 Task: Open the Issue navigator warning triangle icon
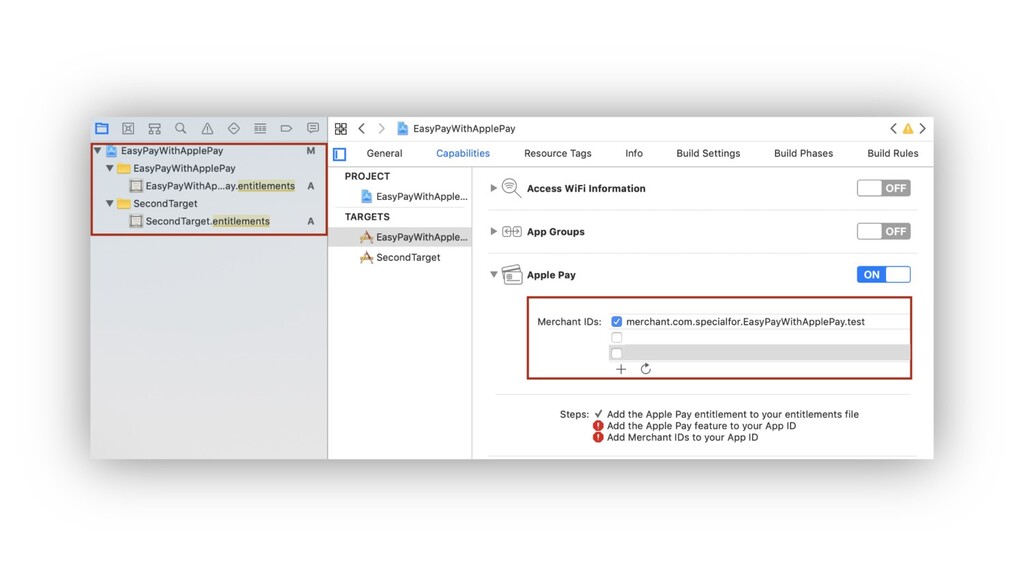(x=207, y=129)
